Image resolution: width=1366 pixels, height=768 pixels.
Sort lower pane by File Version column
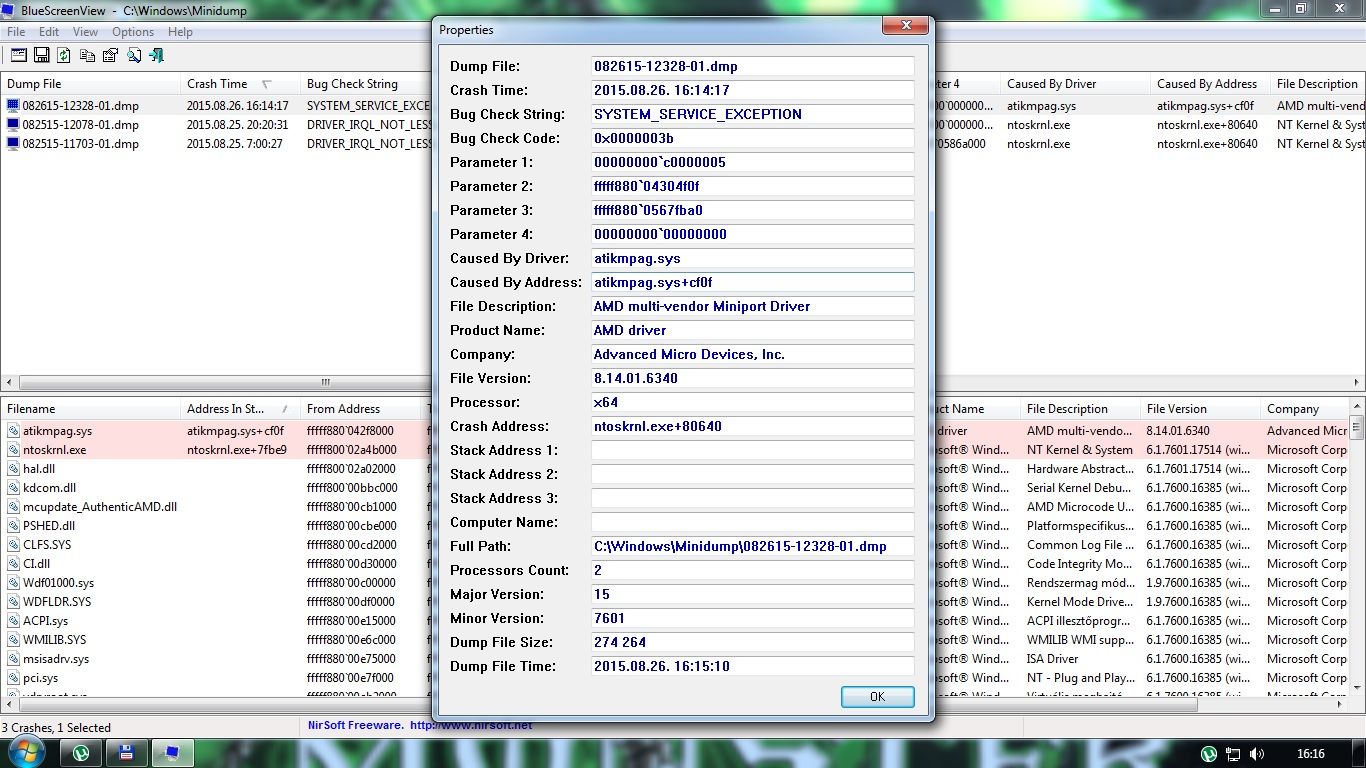[1200, 408]
